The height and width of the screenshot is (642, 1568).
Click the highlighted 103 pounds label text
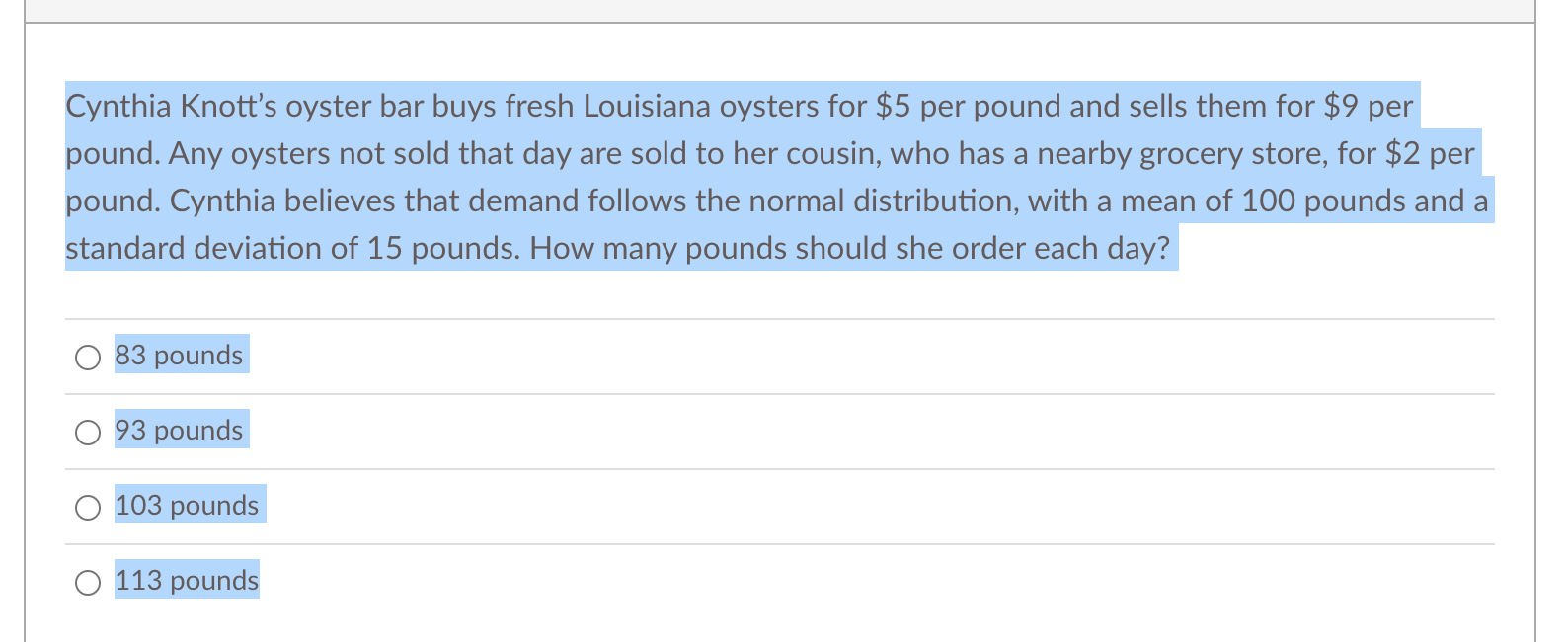tap(188, 506)
